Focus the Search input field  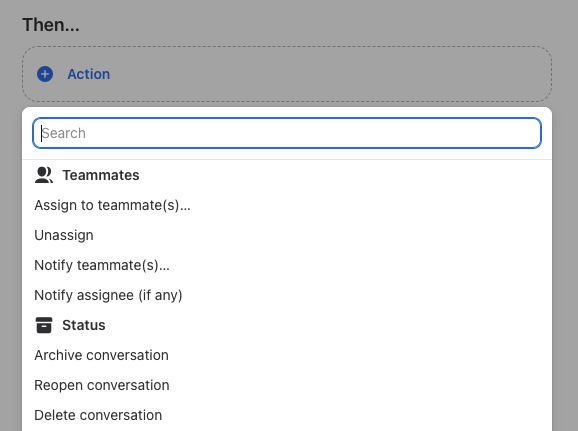287,133
